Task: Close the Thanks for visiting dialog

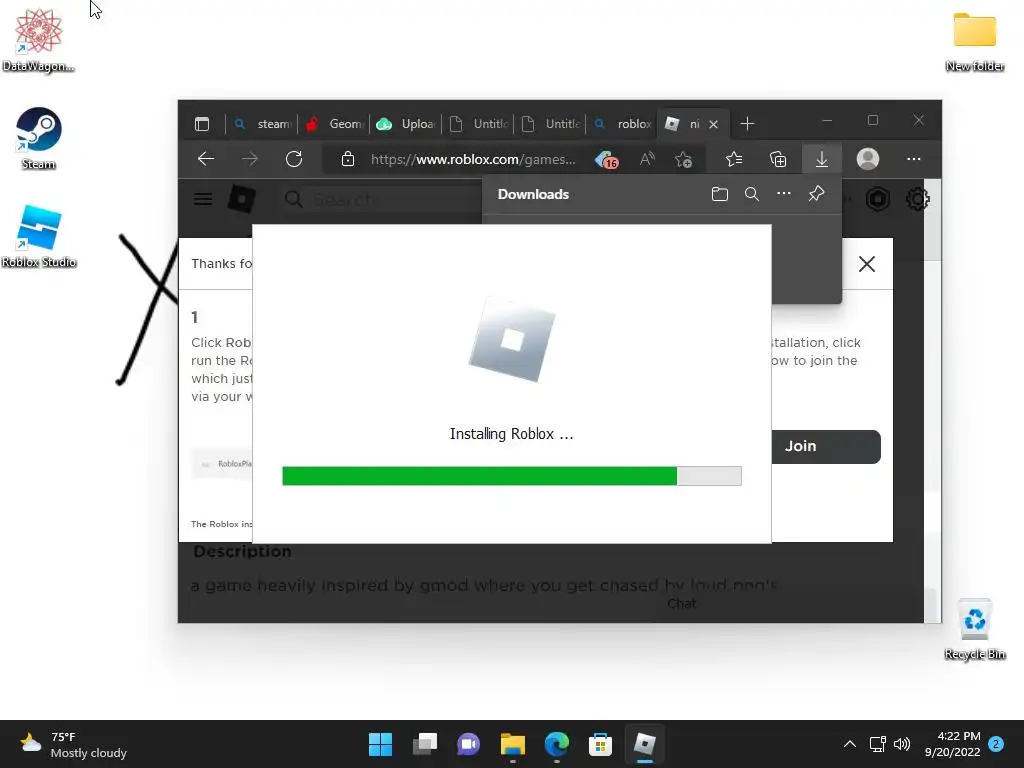Action: click(x=867, y=264)
